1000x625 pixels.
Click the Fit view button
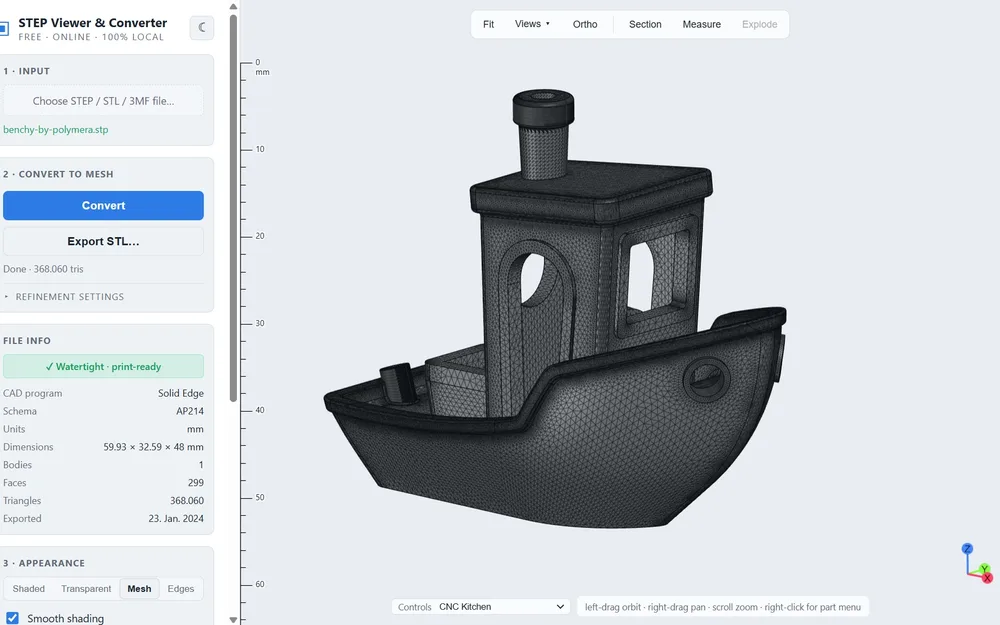(489, 24)
